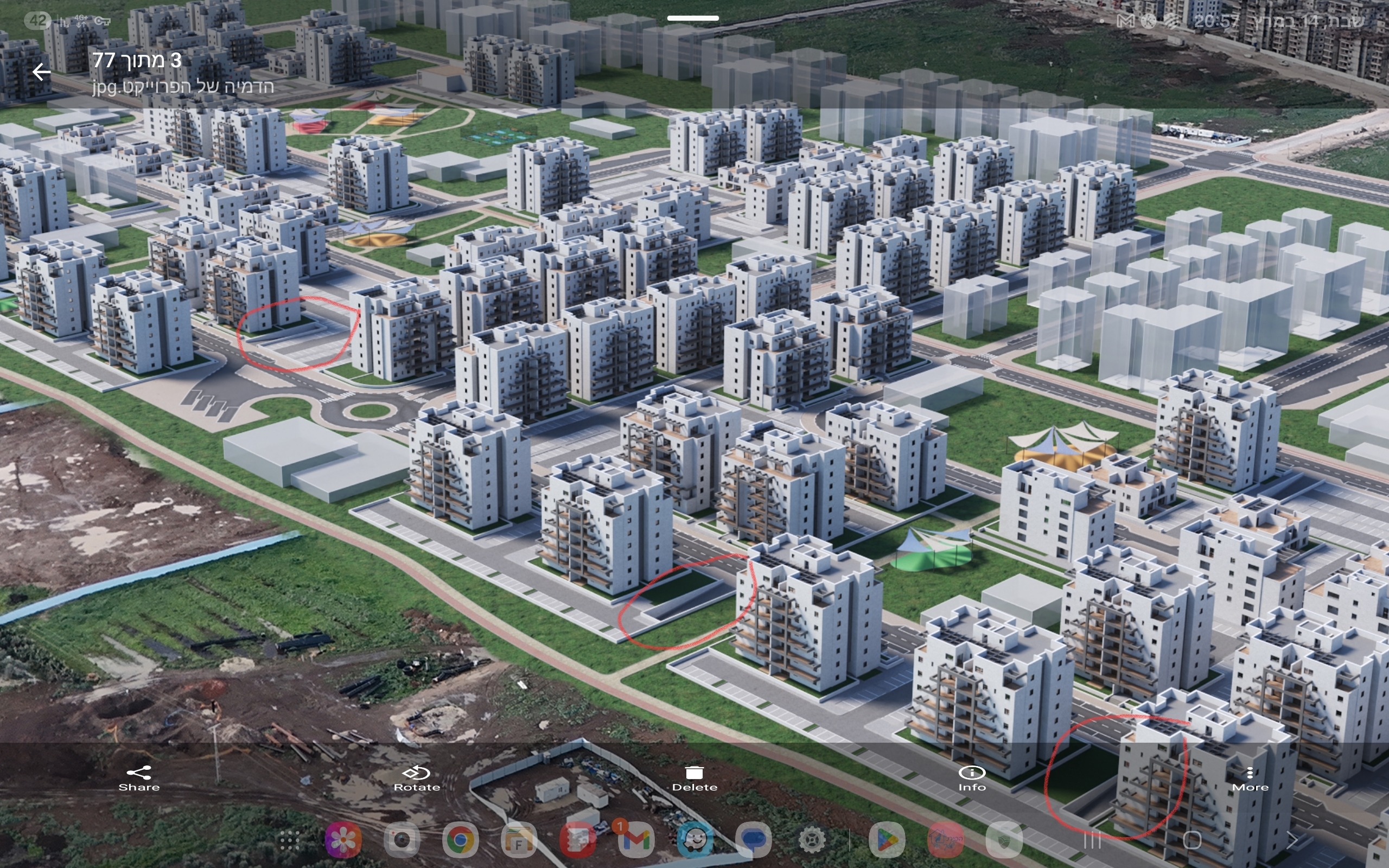This screenshot has height=868, width=1389.
Task: Open Gmail with unread badge
Action: pos(636,840)
